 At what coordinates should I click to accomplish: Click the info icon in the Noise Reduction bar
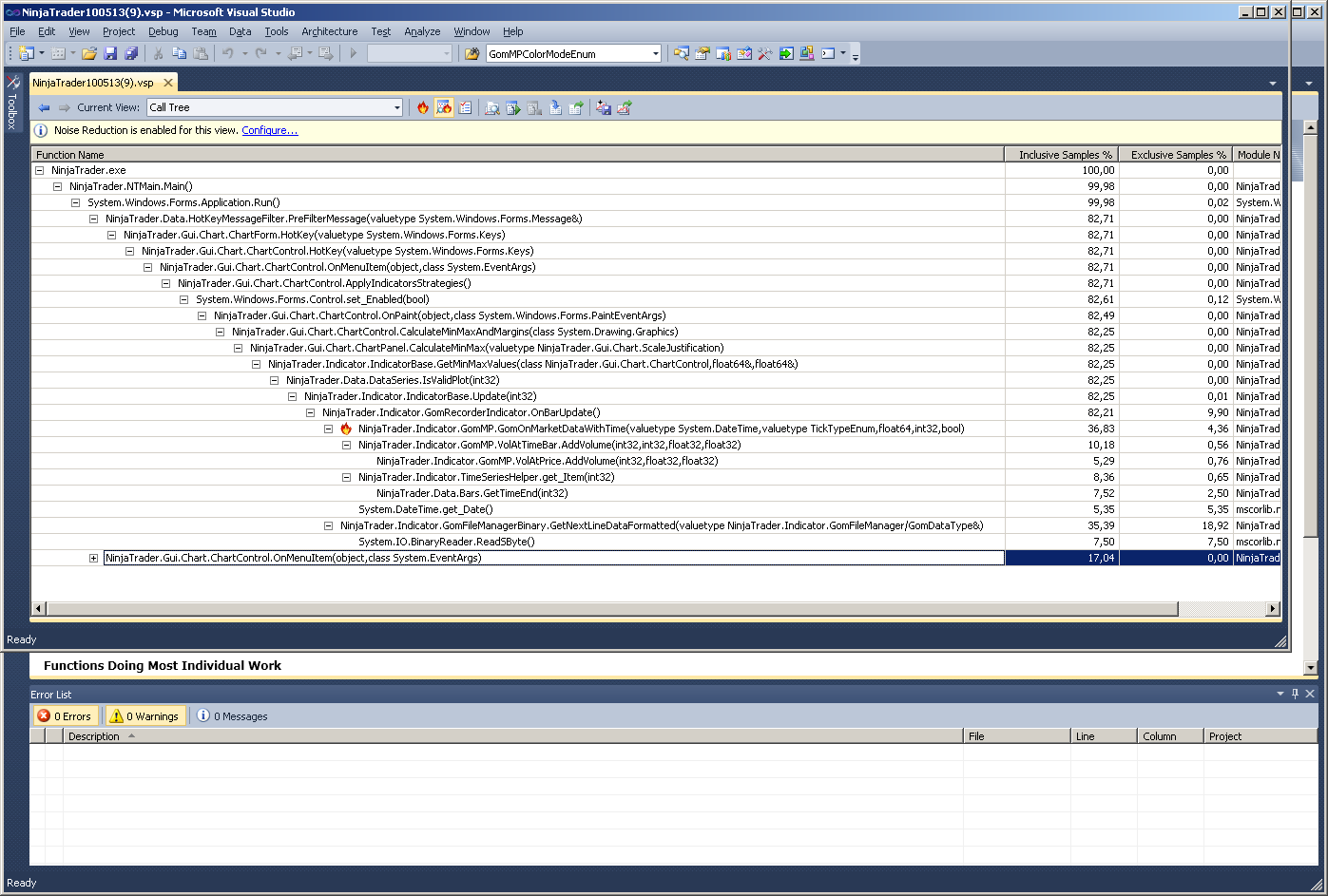point(41,131)
